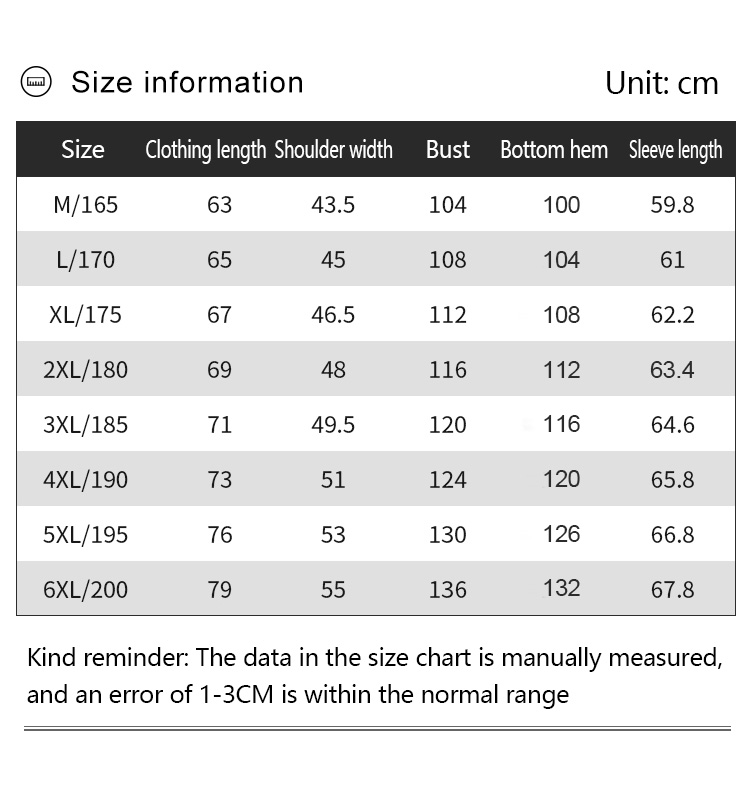Select the Clothing length column header
This screenshot has width=750, height=800.
(x=205, y=150)
